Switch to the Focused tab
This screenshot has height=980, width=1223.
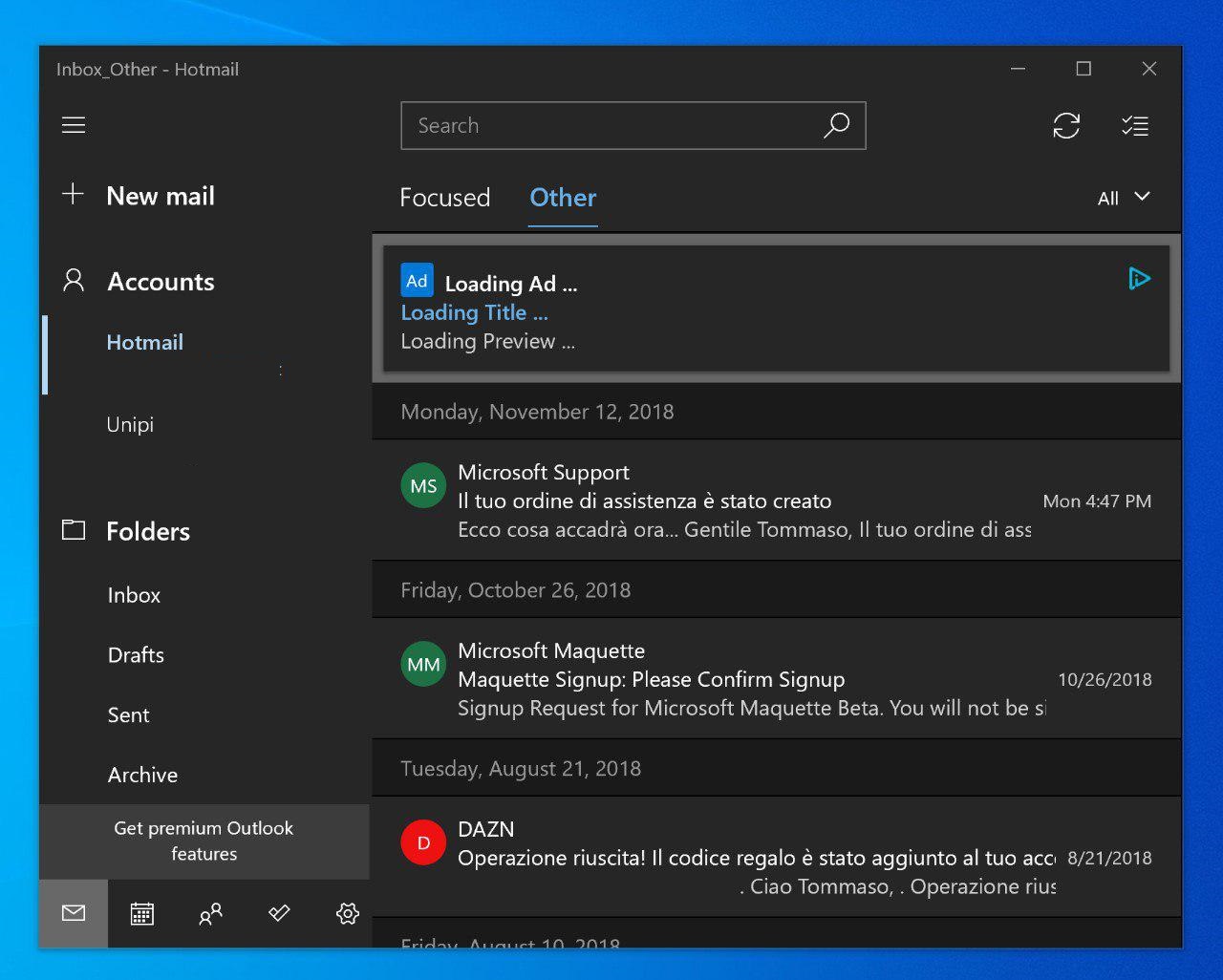[444, 198]
